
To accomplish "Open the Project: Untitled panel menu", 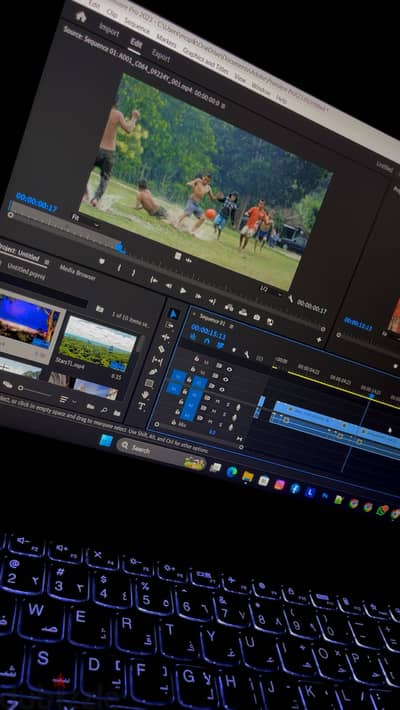I will [47, 262].
